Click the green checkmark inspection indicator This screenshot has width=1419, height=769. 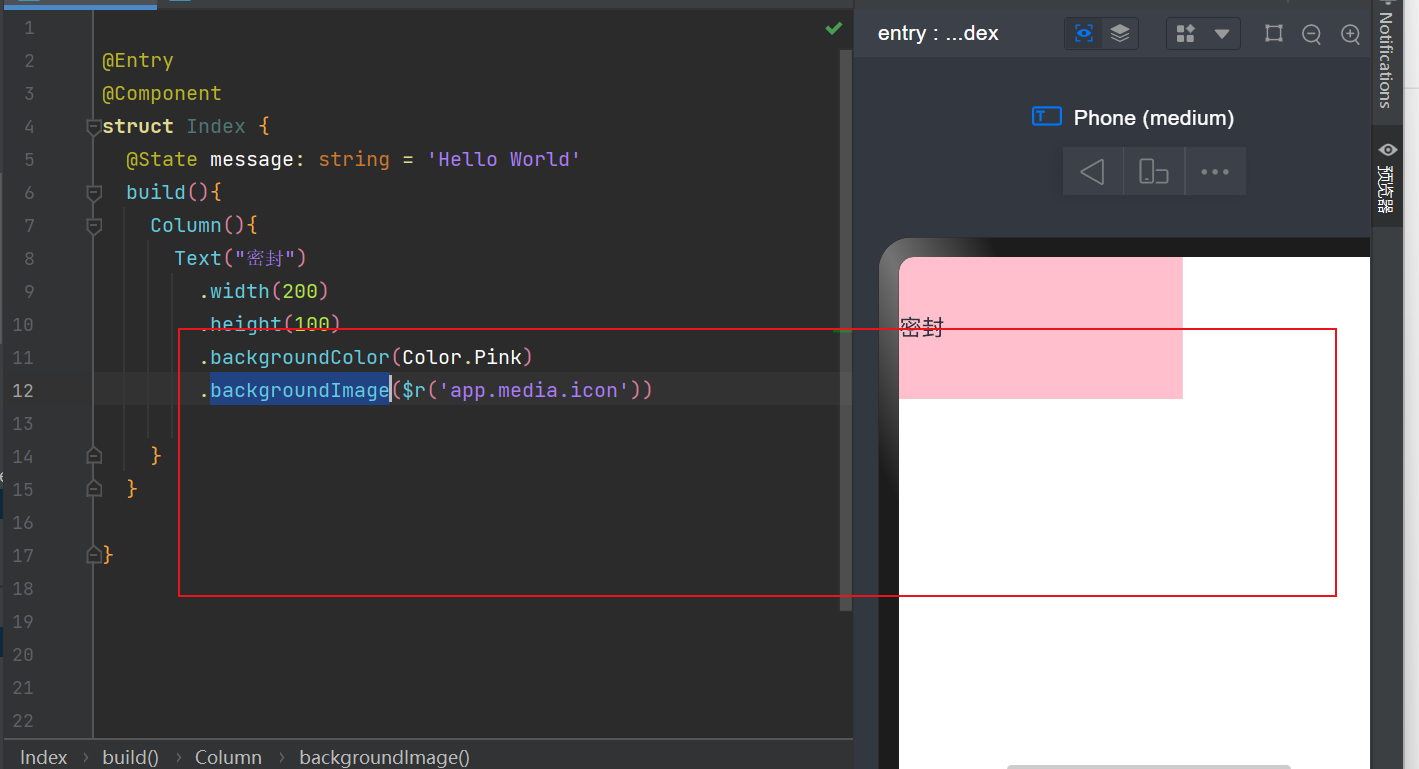[x=833, y=29]
